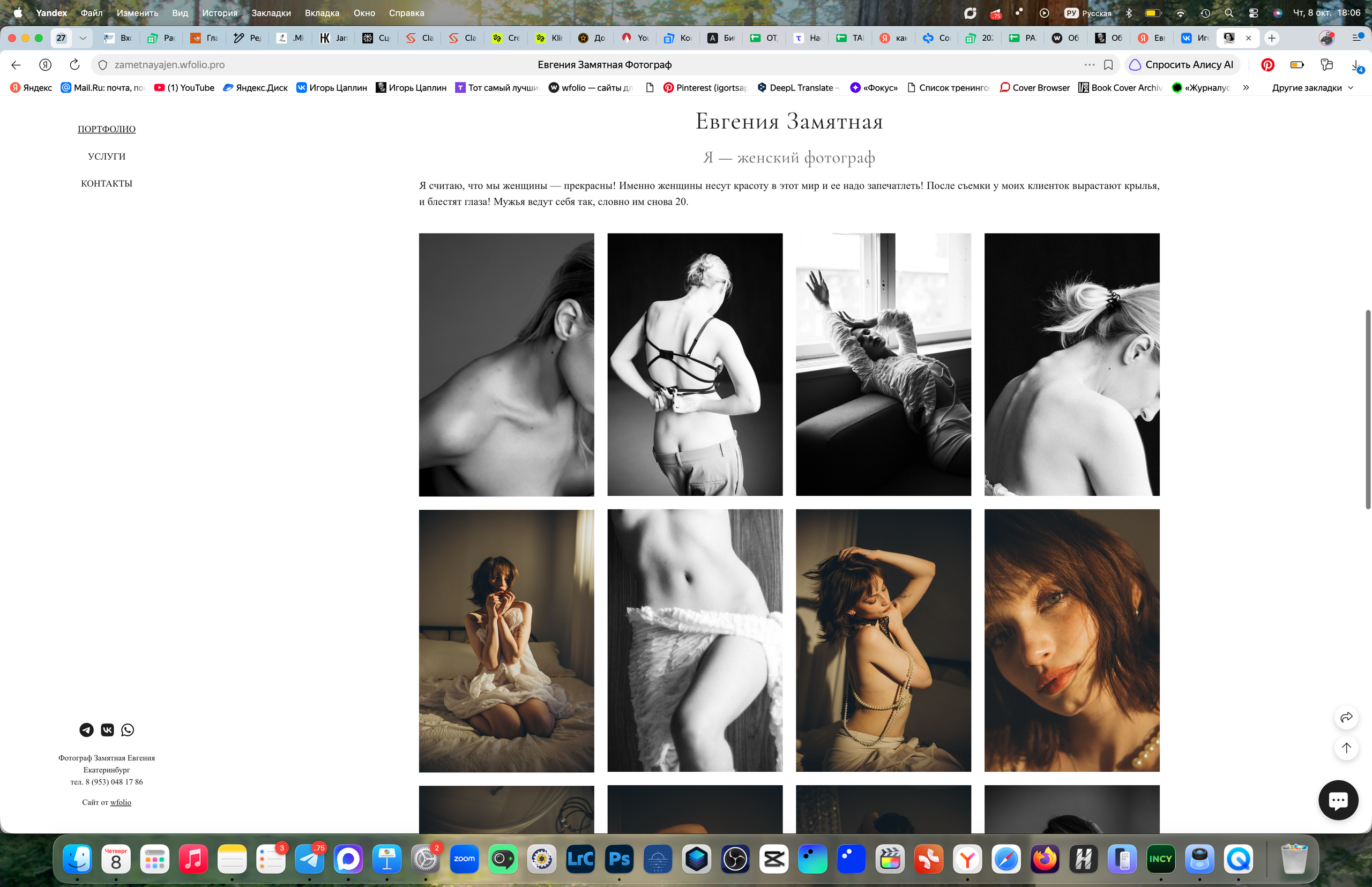Reload the page with the refresh icon
The image size is (1372, 887).
pos(74,64)
